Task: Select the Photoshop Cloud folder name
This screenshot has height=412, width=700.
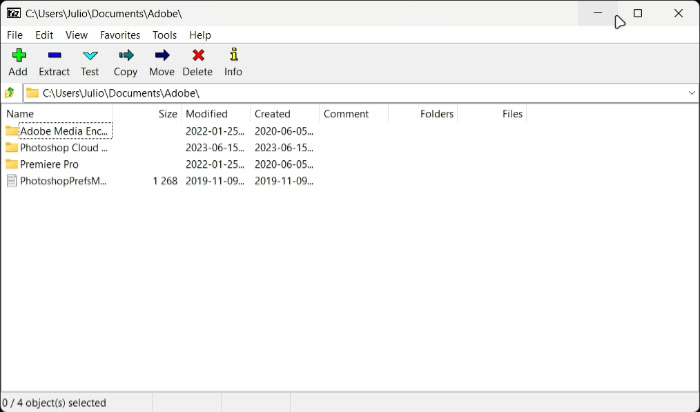Action: [64, 148]
